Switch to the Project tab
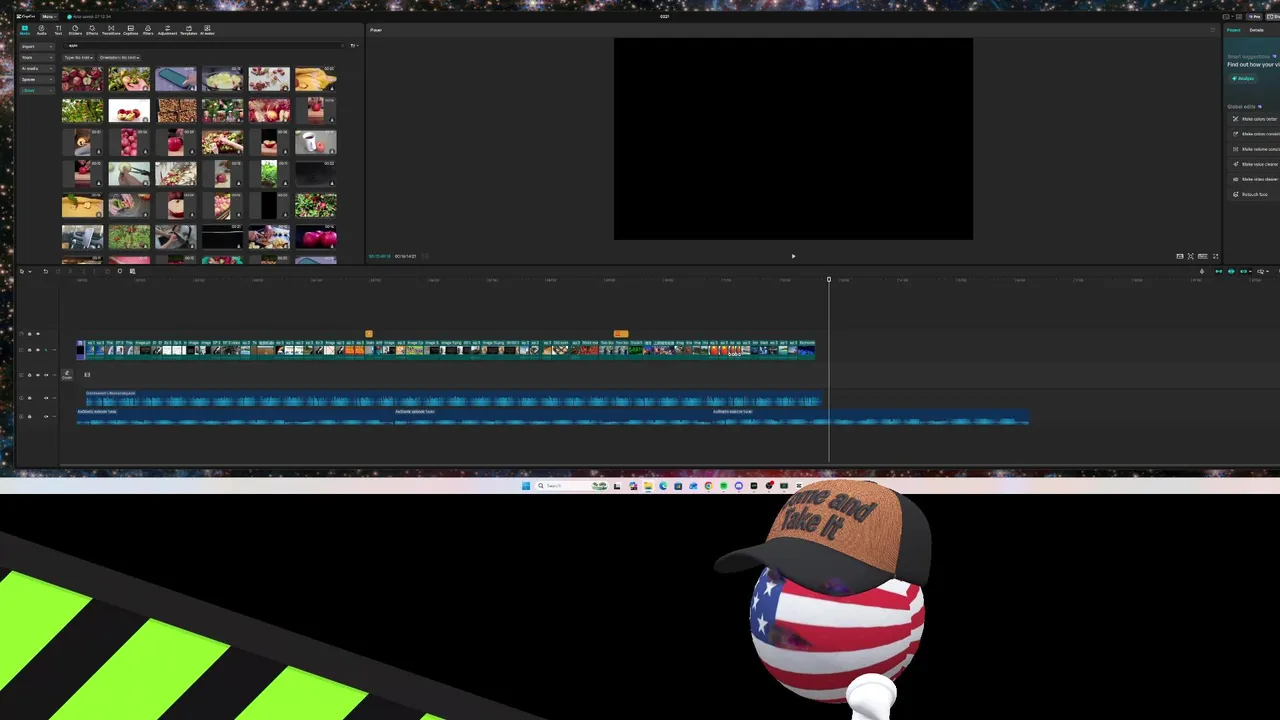The height and width of the screenshot is (720, 1280). click(x=1233, y=30)
